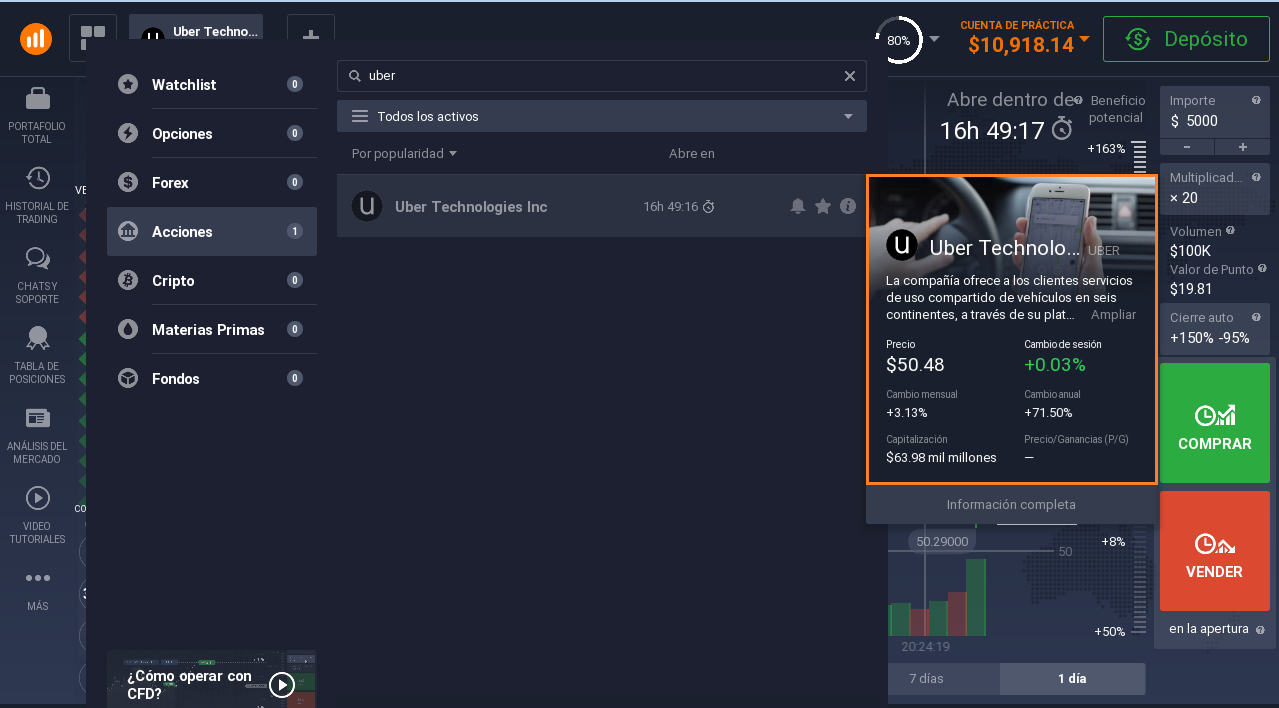Click the $63.98 mil millones capitalization
This screenshot has width=1279, height=708.
941,458
